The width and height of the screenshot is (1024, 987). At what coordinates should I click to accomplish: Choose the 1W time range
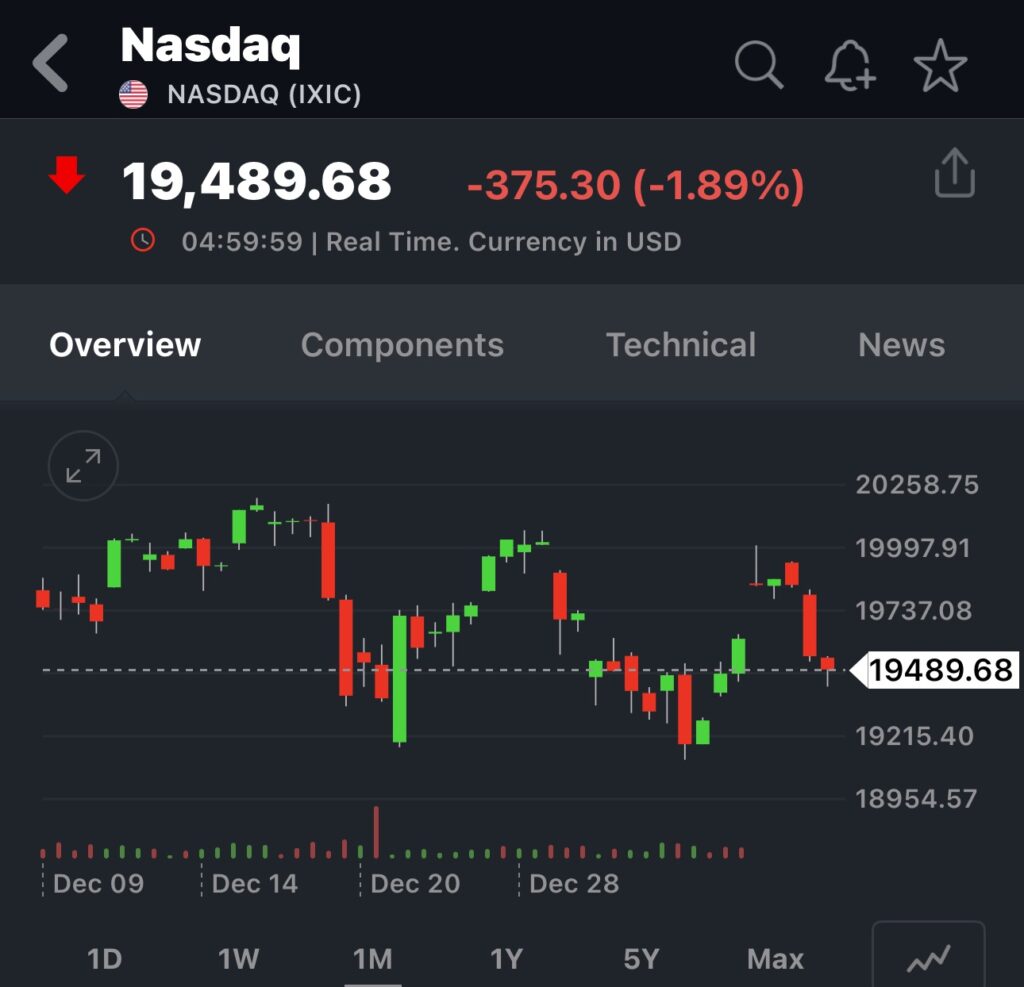(x=238, y=959)
